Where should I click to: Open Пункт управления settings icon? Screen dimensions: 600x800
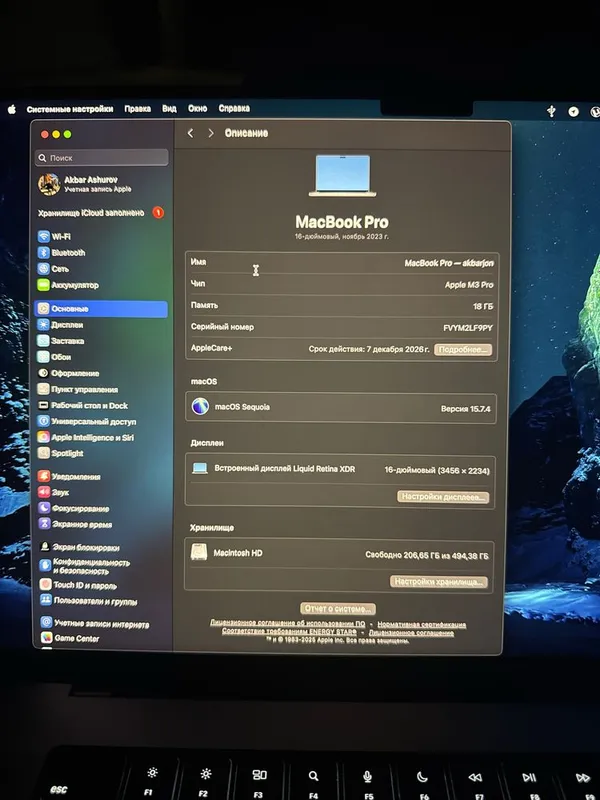click(43, 389)
